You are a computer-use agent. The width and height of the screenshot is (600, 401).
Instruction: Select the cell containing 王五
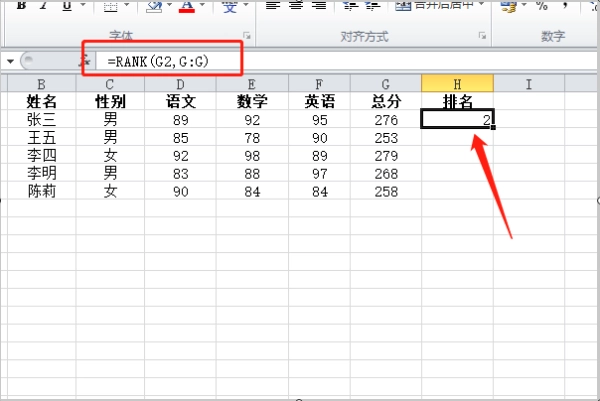(x=41, y=137)
